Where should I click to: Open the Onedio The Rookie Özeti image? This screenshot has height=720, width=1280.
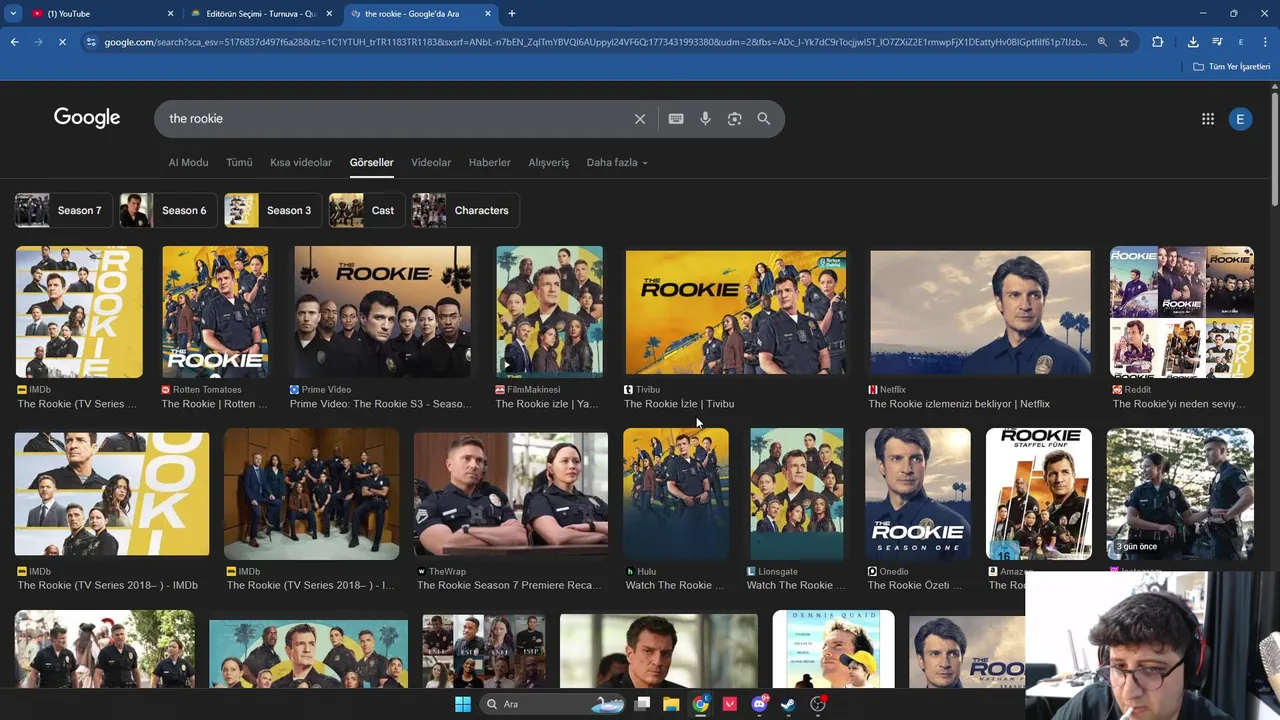coord(918,494)
